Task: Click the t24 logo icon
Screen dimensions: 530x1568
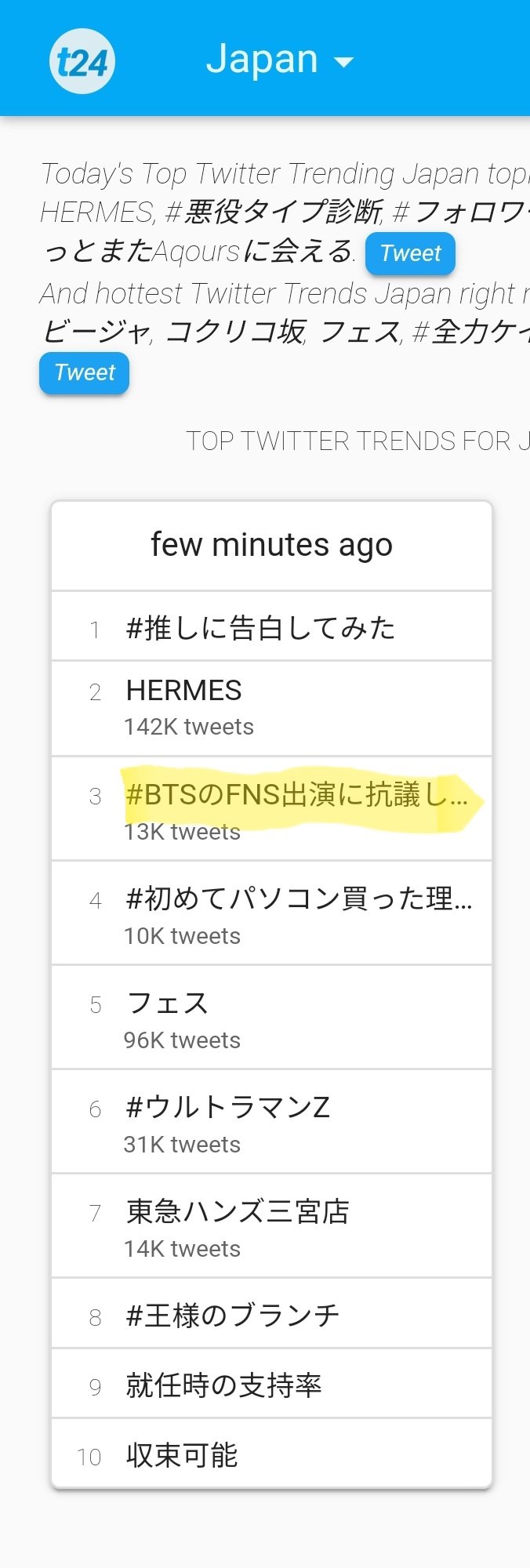Action: click(82, 61)
